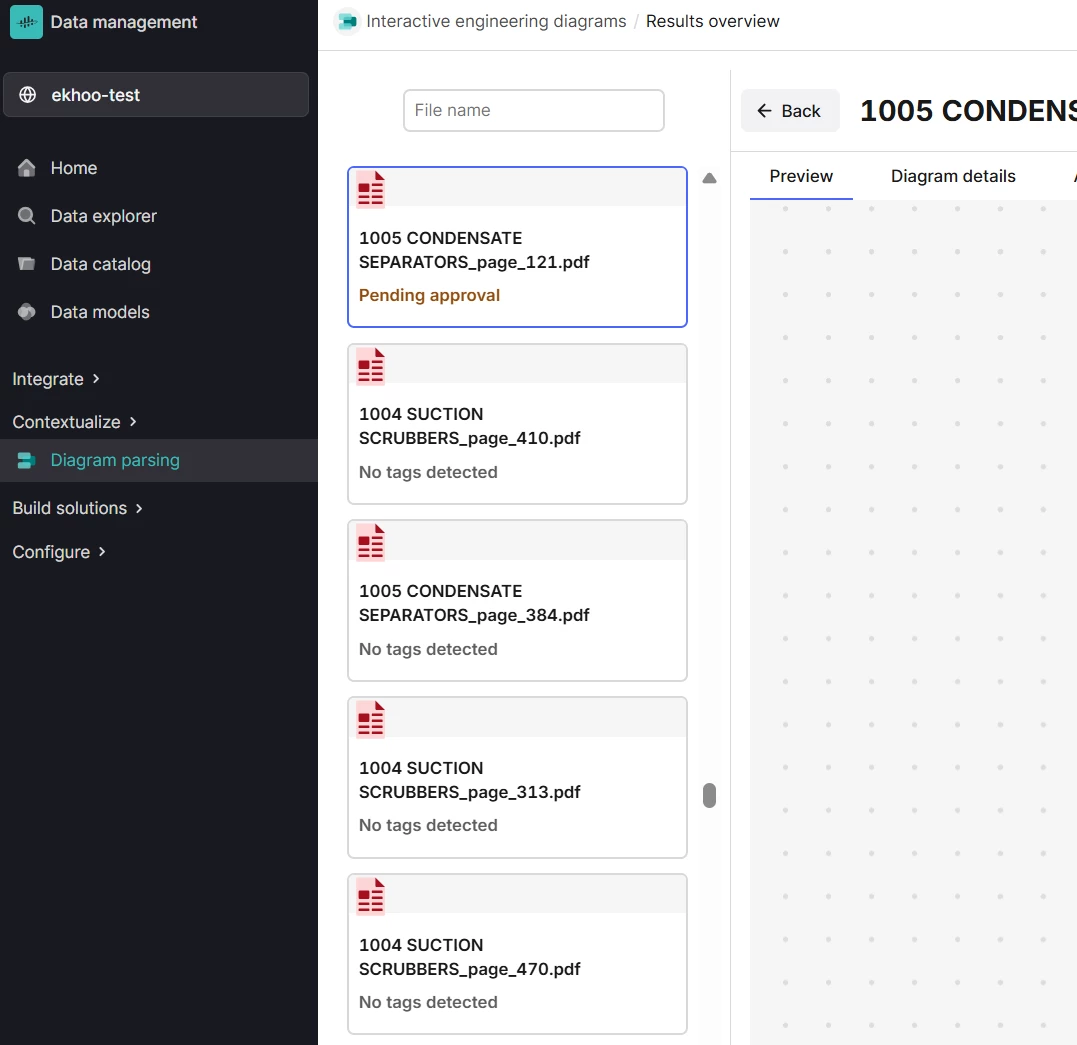1077x1045 pixels.
Task: Click the Data catalog folder icon
Action: [26, 264]
